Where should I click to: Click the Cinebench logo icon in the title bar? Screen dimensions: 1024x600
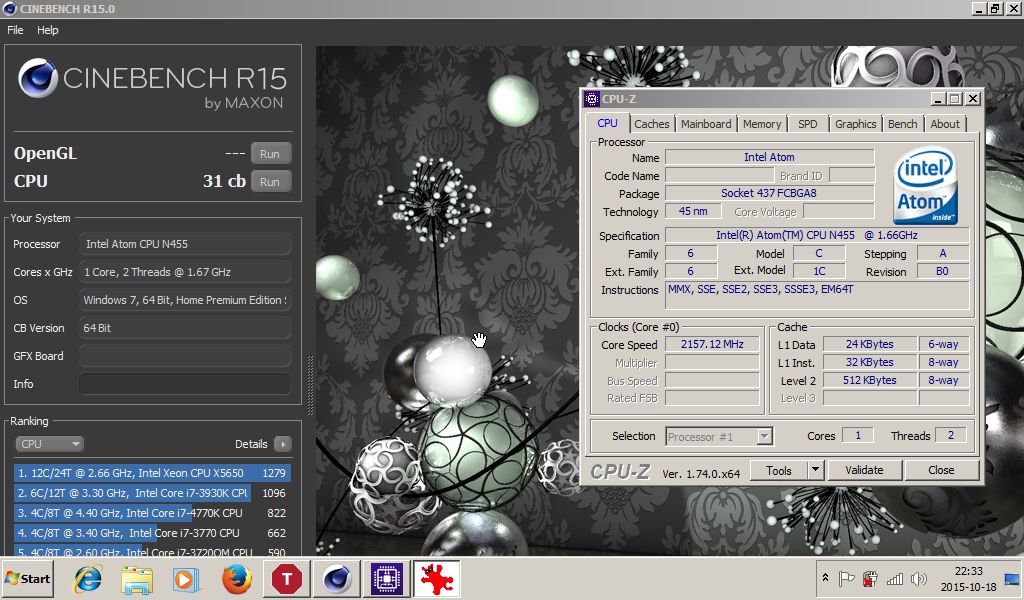pos(9,8)
